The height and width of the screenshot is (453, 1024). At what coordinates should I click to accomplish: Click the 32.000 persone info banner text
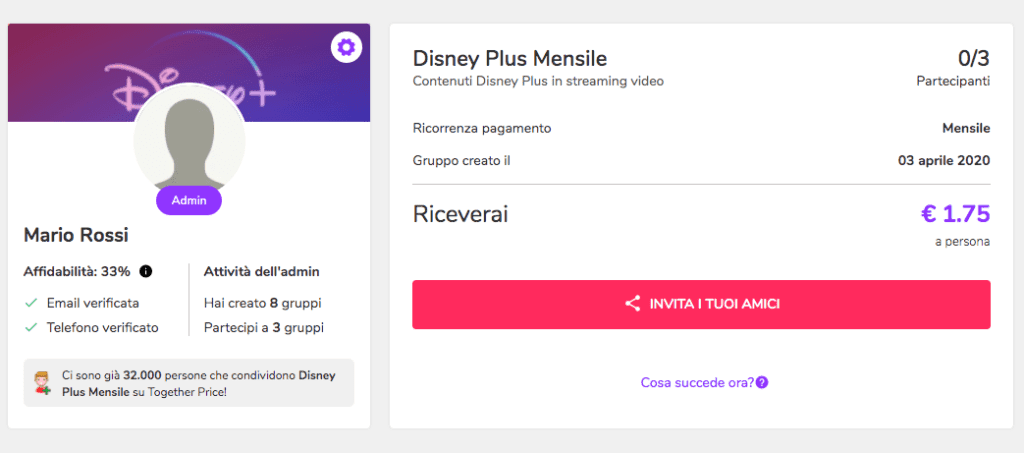(x=199, y=384)
